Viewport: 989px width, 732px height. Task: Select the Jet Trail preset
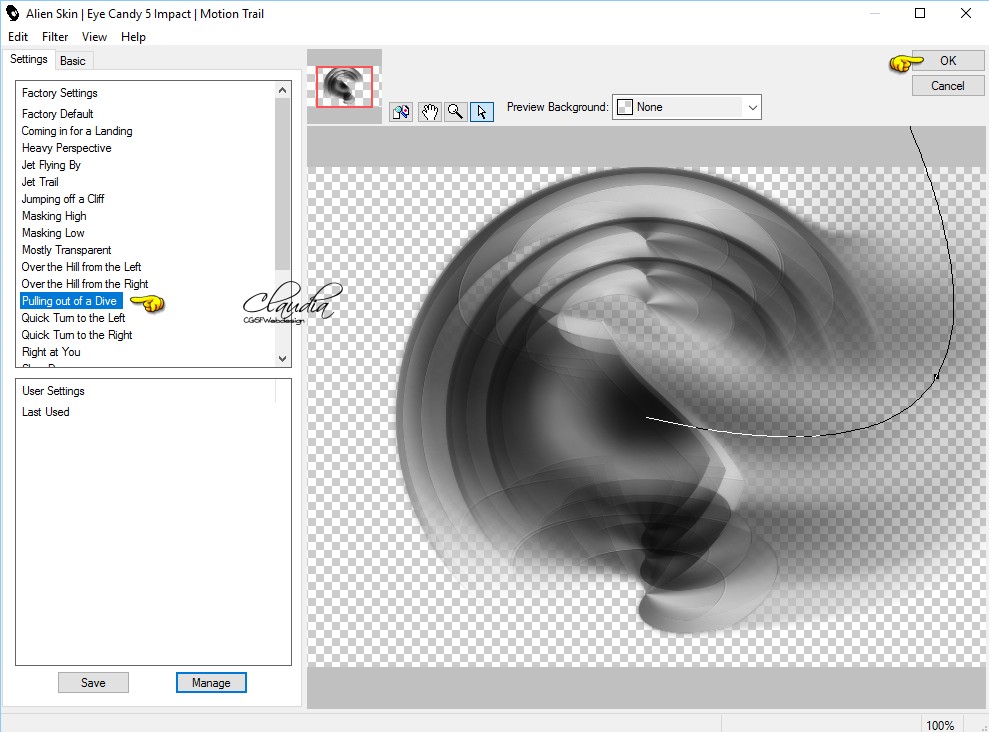click(x=40, y=182)
